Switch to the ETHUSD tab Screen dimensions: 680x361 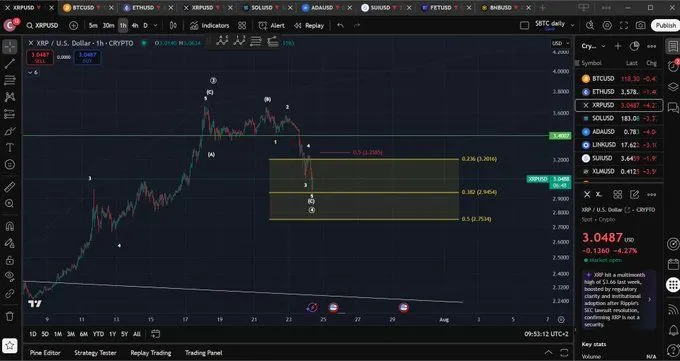pos(147,8)
